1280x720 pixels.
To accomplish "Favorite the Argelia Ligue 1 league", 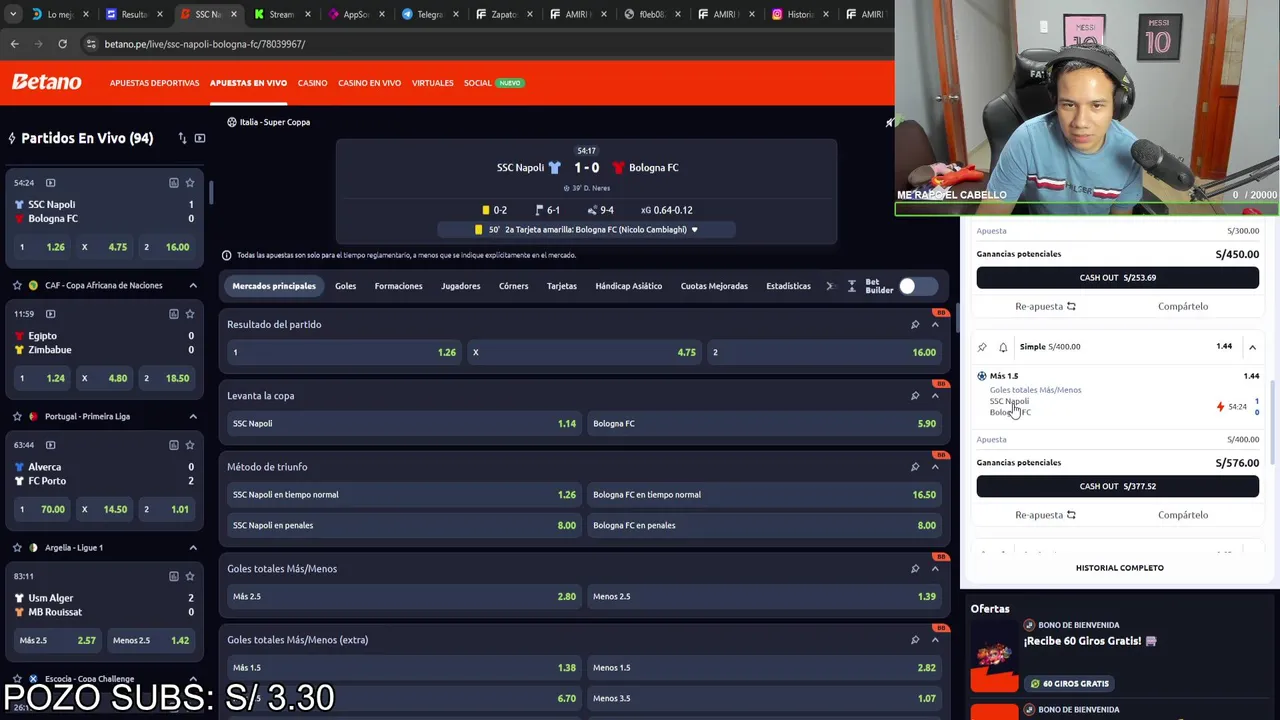I will tap(17, 547).
